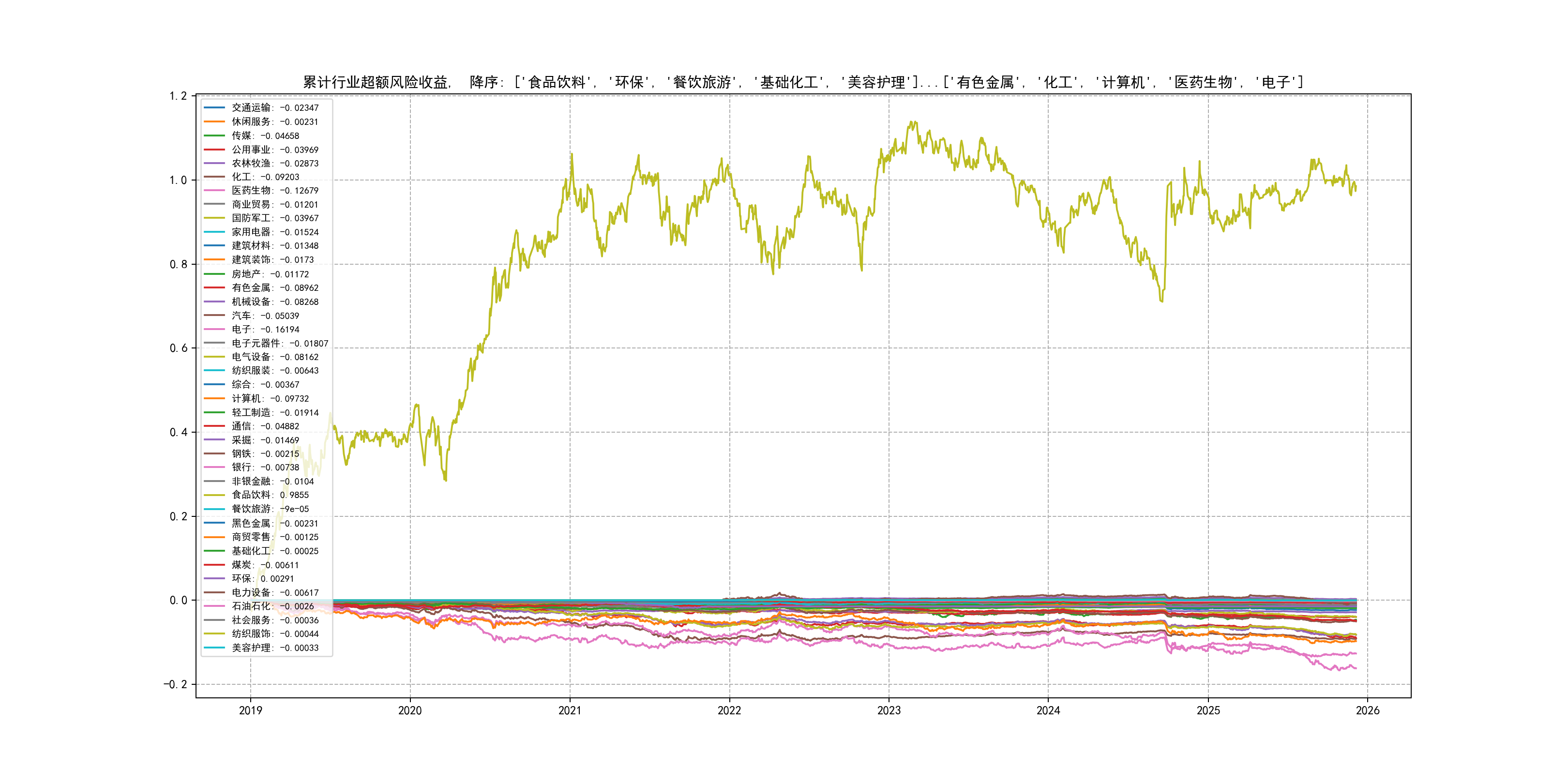Click the 2023 x-axis tick label
Viewport: 1568px width, 784px height.
pos(889,710)
